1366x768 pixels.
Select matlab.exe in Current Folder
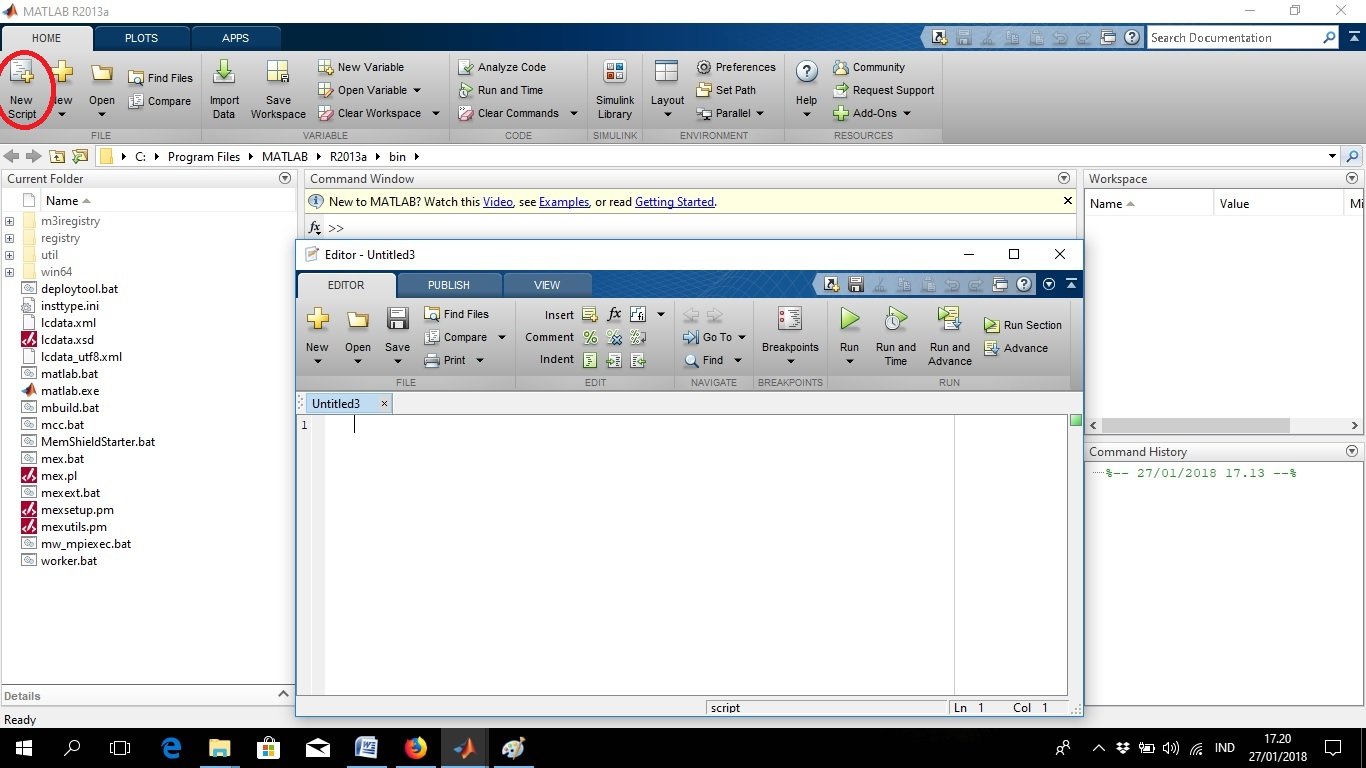coord(69,391)
